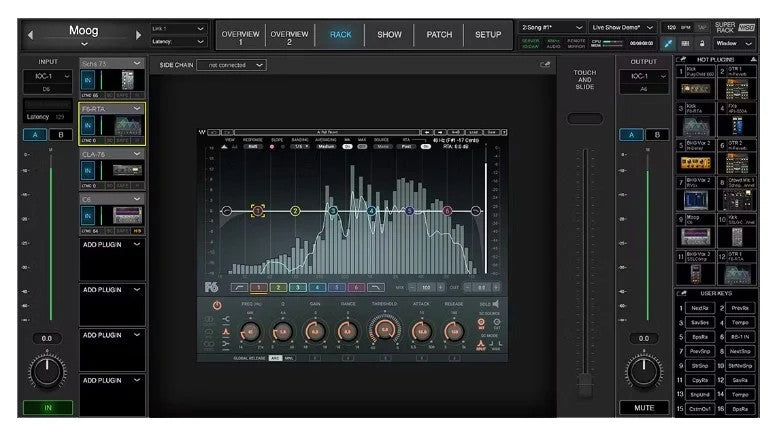
Task: Toggle the output MUTE button
Action: [x=644, y=408]
